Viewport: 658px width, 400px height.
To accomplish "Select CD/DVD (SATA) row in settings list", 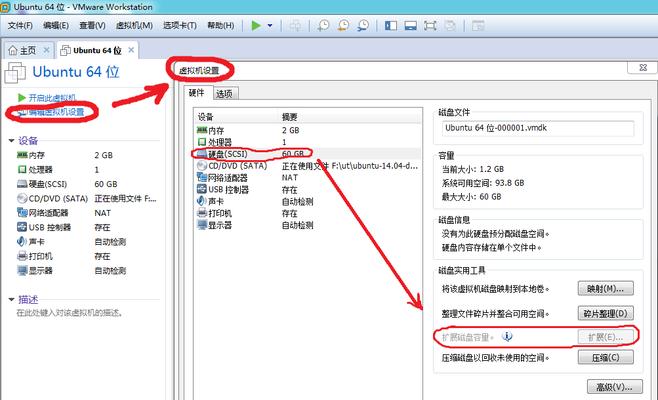I will (308, 166).
